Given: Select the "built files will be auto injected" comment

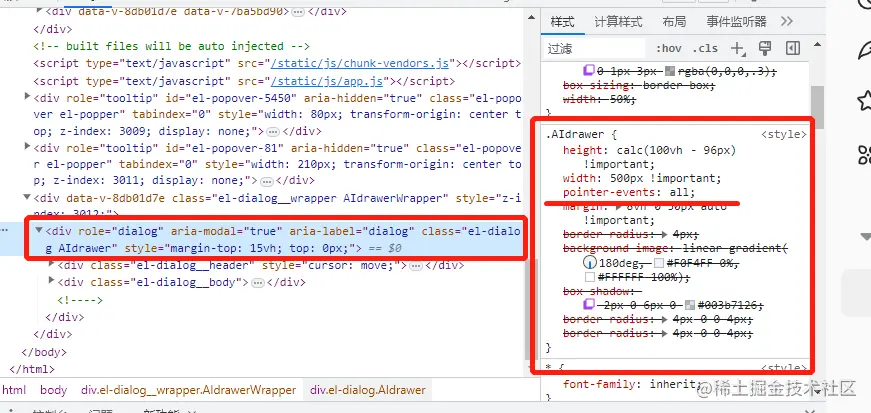Looking at the screenshot, I should click(171, 46).
